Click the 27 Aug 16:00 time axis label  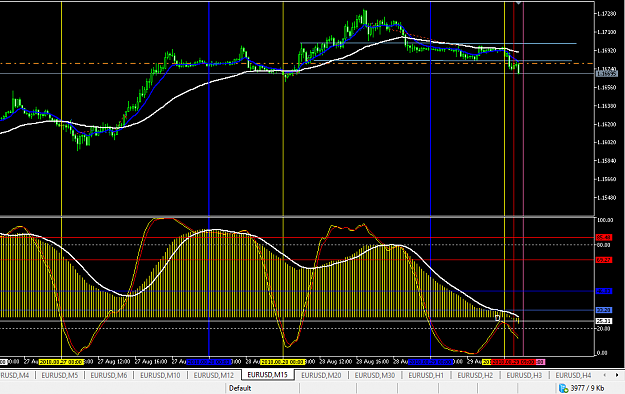click(x=151, y=362)
